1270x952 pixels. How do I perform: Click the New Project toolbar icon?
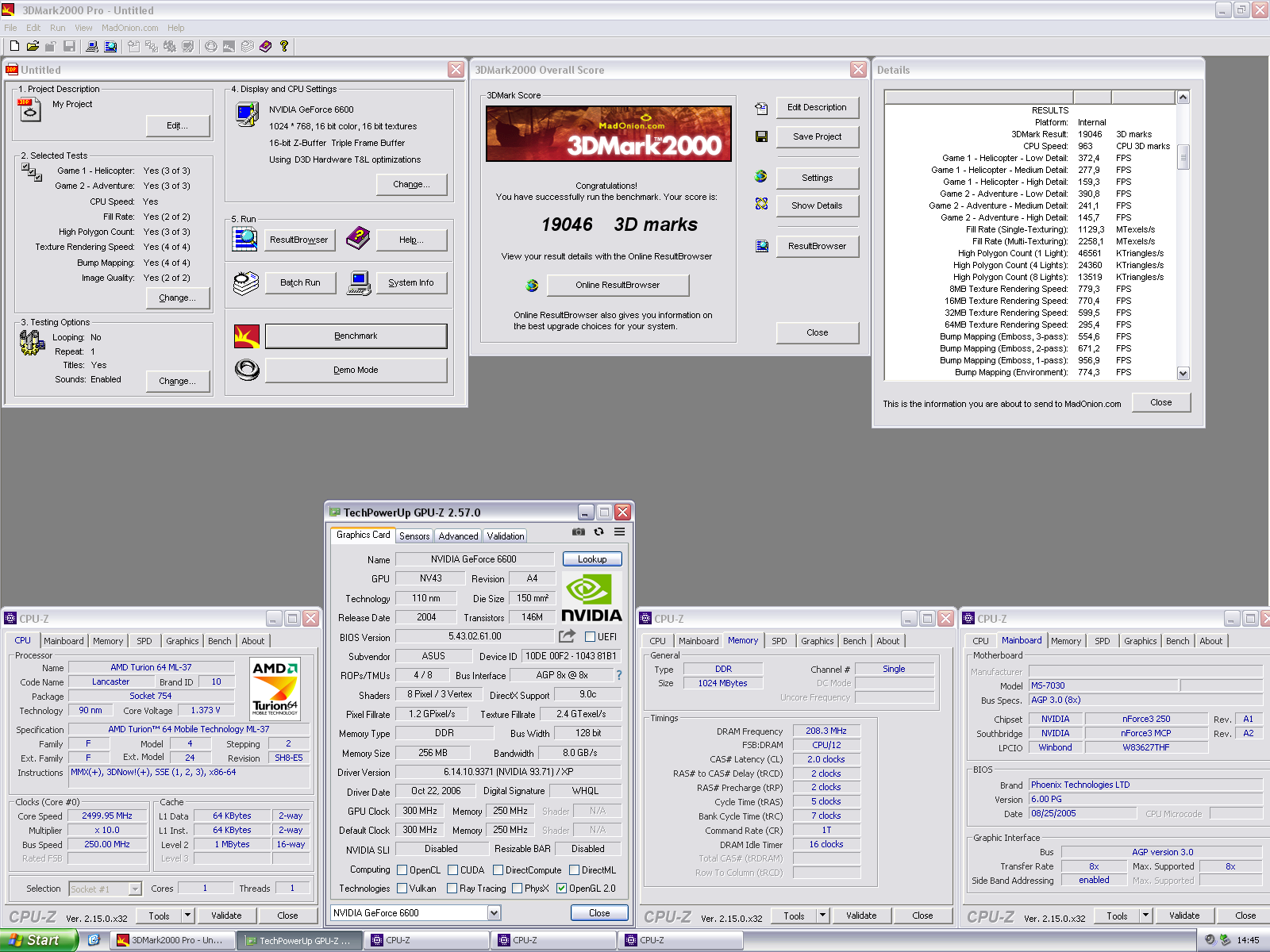[x=14, y=47]
